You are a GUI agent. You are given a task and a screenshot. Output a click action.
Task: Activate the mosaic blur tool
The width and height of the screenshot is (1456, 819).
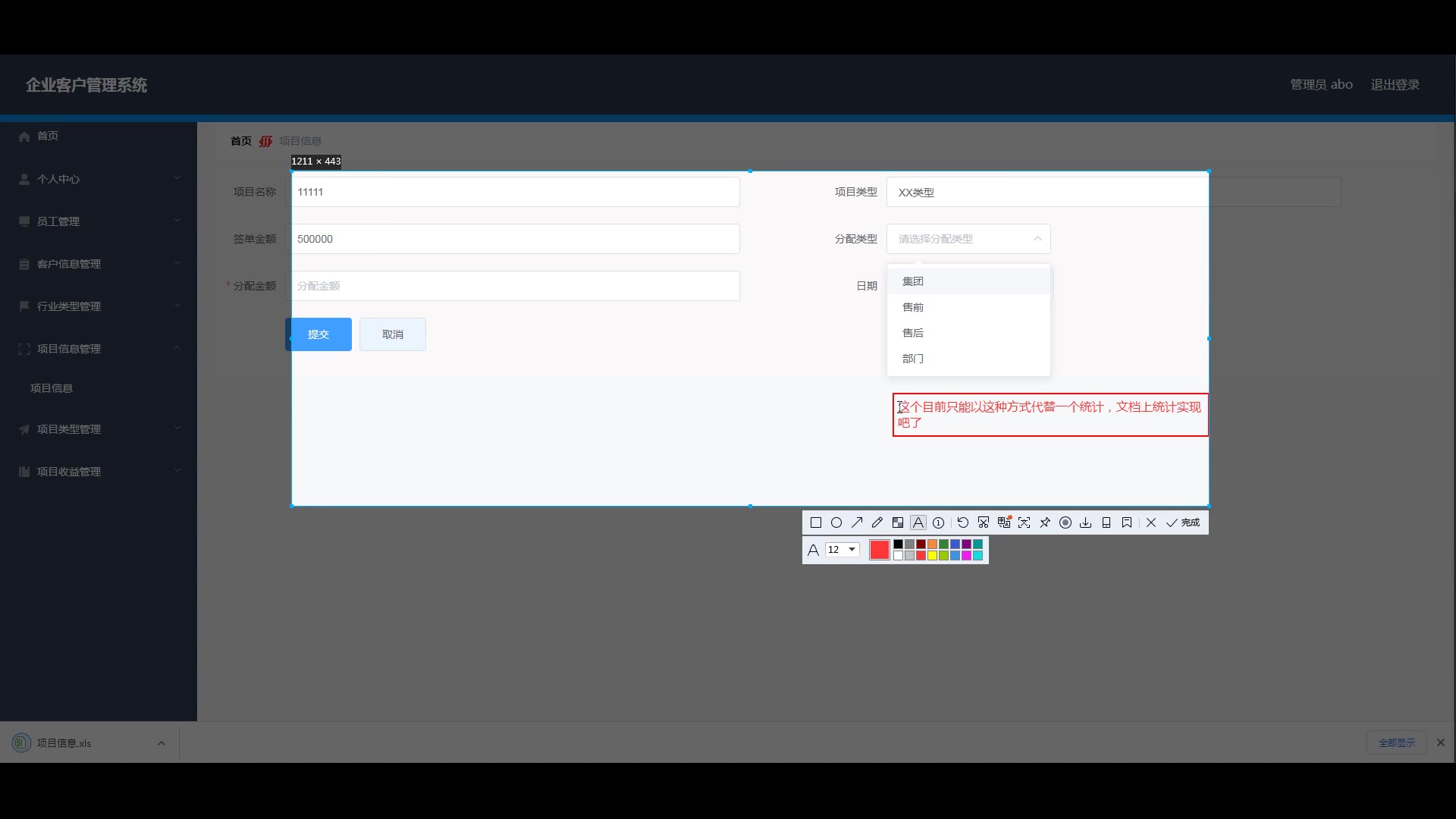[898, 522]
